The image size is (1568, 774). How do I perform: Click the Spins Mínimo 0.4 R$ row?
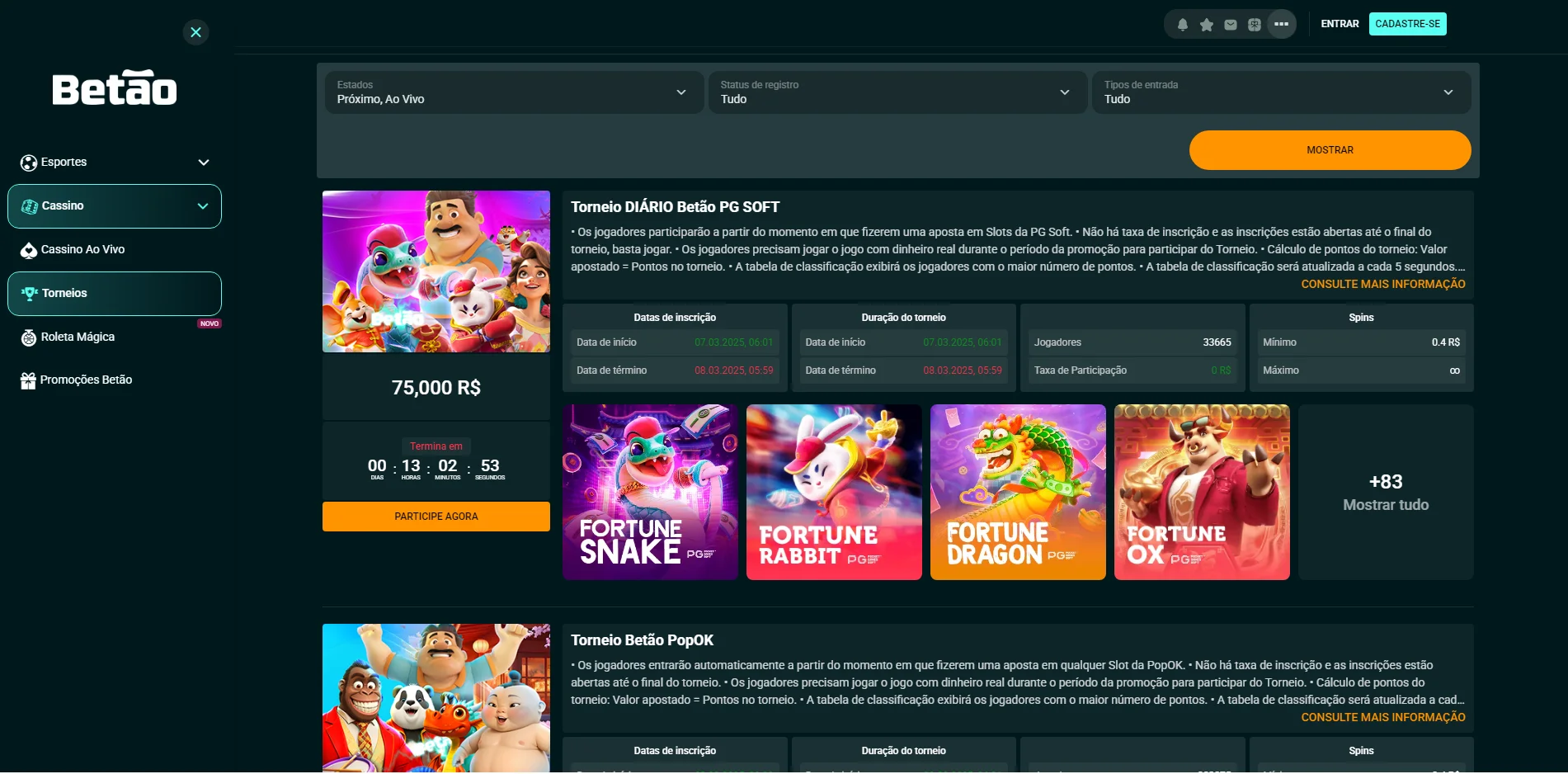pos(1361,342)
